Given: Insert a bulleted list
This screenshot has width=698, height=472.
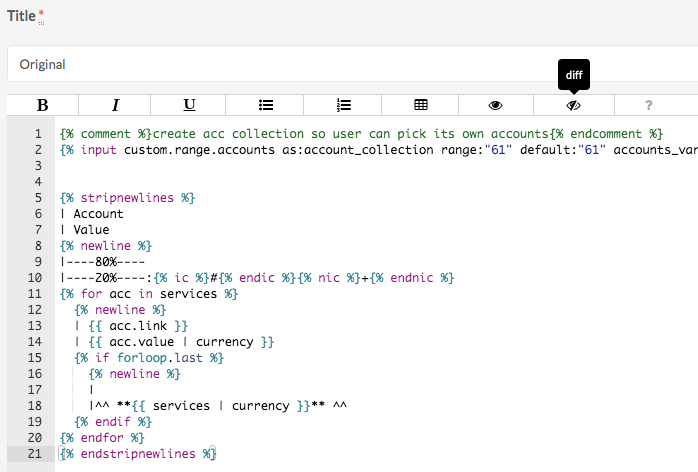Looking at the screenshot, I should [x=265, y=105].
